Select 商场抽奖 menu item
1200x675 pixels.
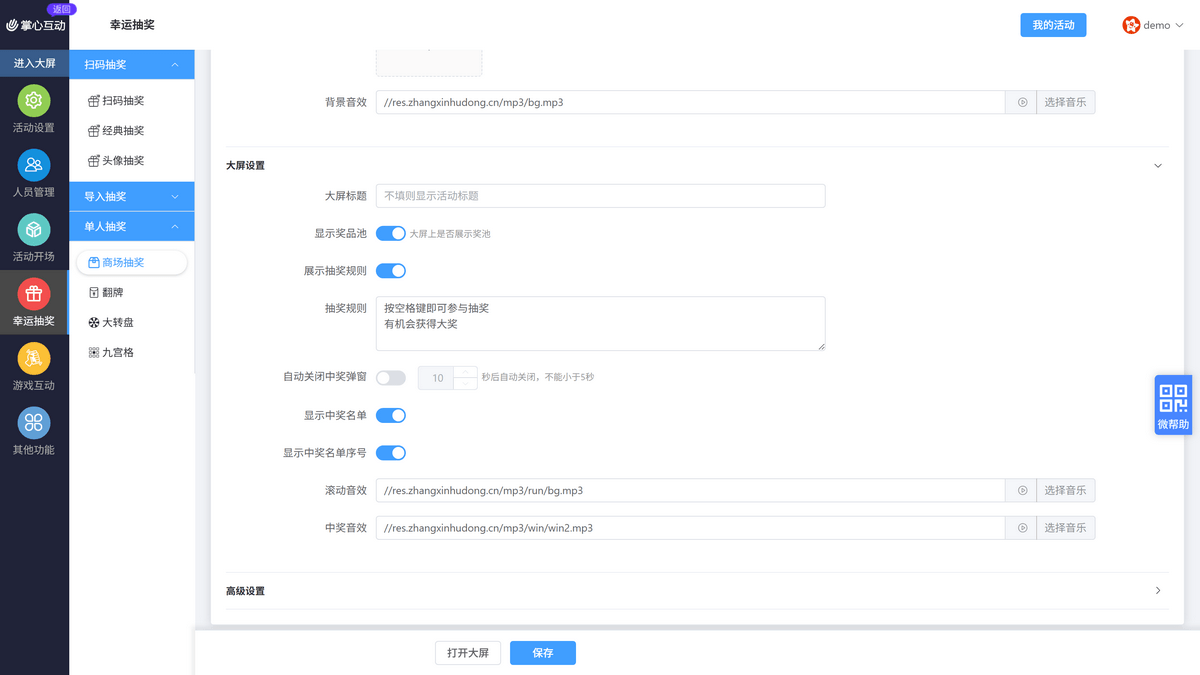[x=132, y=262]
